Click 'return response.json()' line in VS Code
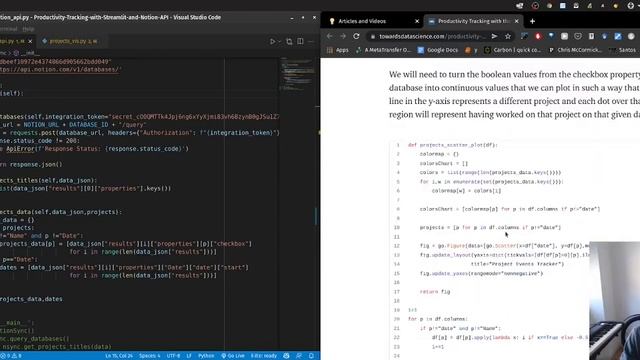 (31, 164)
